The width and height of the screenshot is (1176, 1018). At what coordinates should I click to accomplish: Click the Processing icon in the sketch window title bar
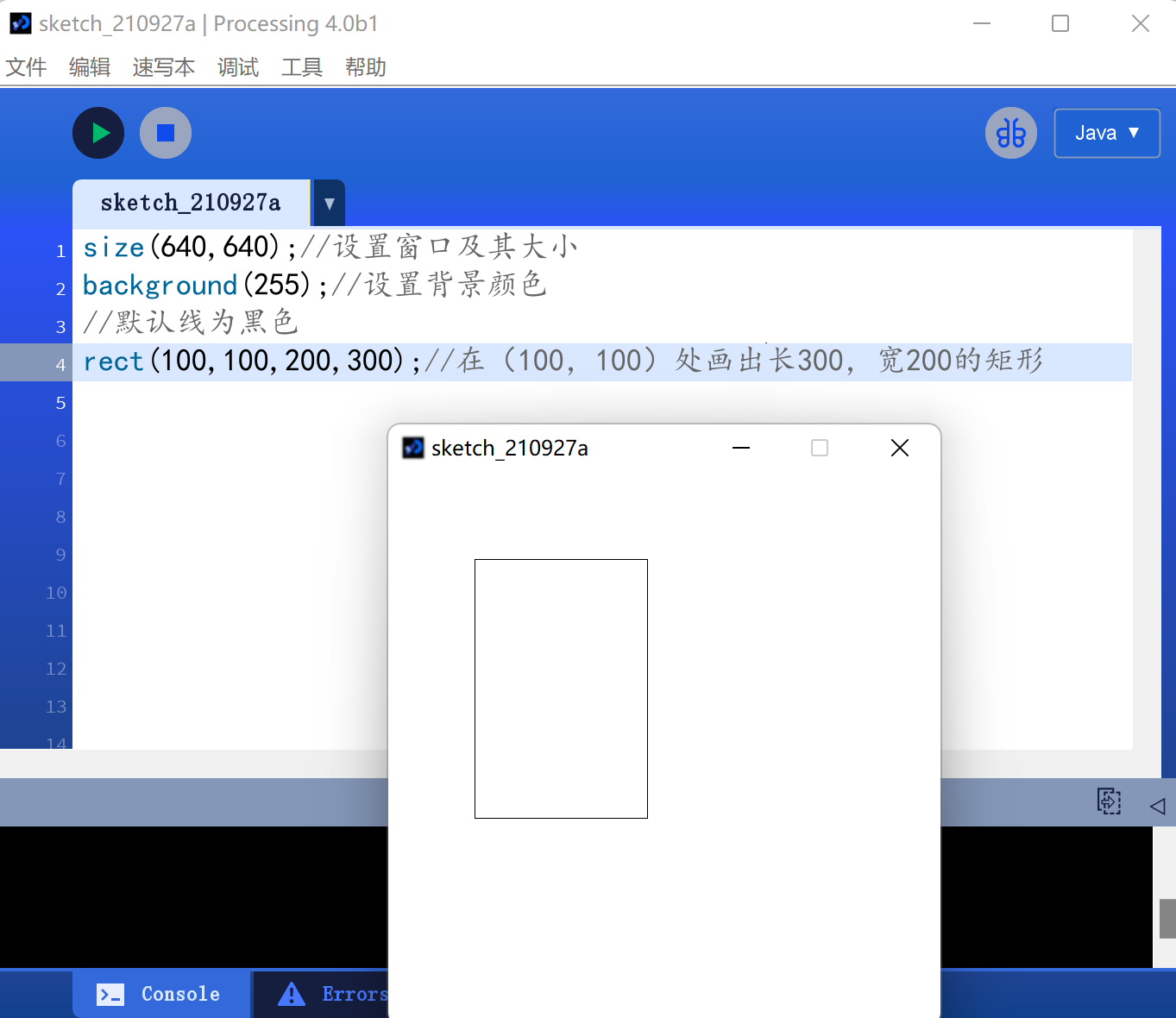click(x=413, y=448)
